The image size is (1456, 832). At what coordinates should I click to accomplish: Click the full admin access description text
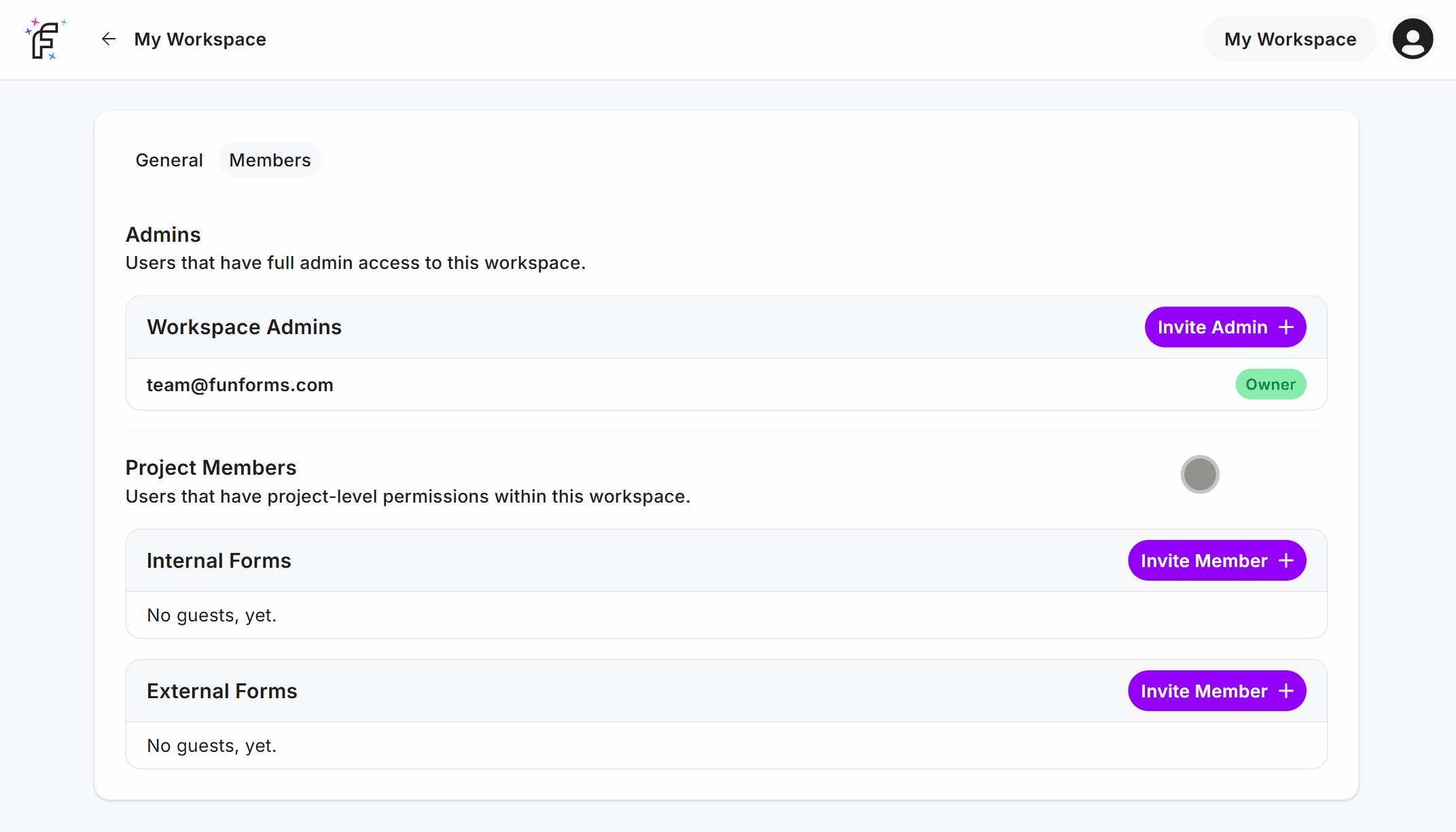coord(355,263)
